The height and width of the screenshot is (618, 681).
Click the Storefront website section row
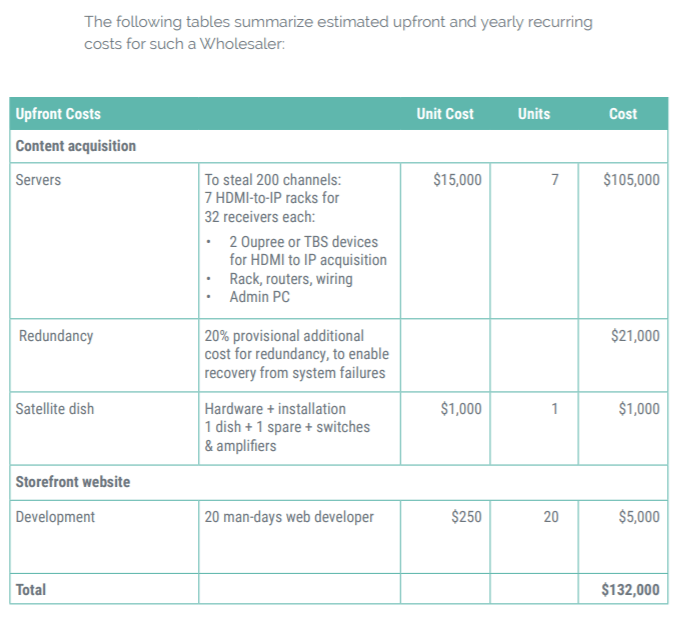(x=339, y=483)
